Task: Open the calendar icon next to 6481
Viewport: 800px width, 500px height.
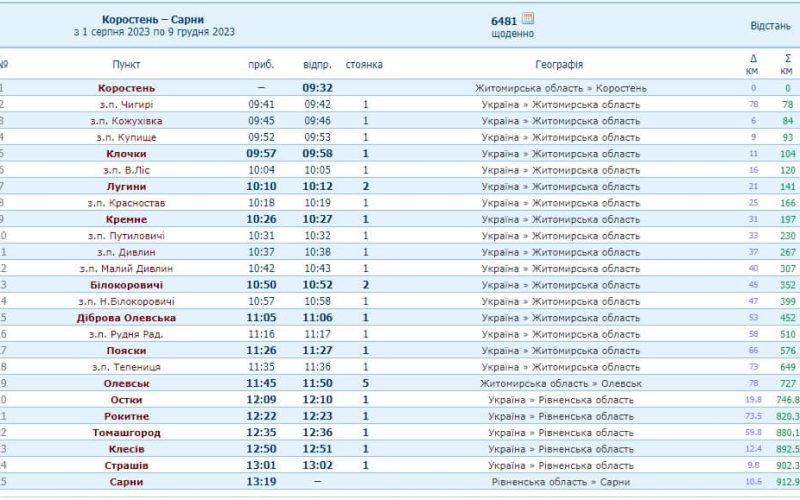Action: point(528,19)
